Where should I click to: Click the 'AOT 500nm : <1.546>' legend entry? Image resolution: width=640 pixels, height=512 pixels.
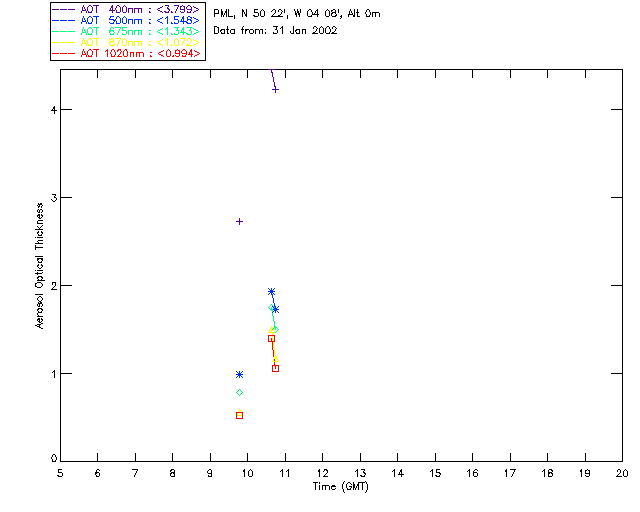(x=126, y=20)
